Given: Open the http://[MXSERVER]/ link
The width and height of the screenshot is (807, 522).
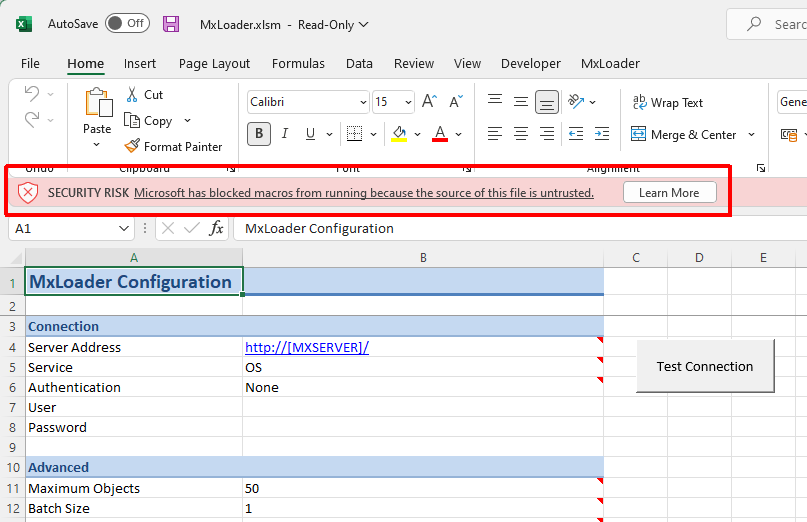Looking at the screenshot, I should (307, 347).
